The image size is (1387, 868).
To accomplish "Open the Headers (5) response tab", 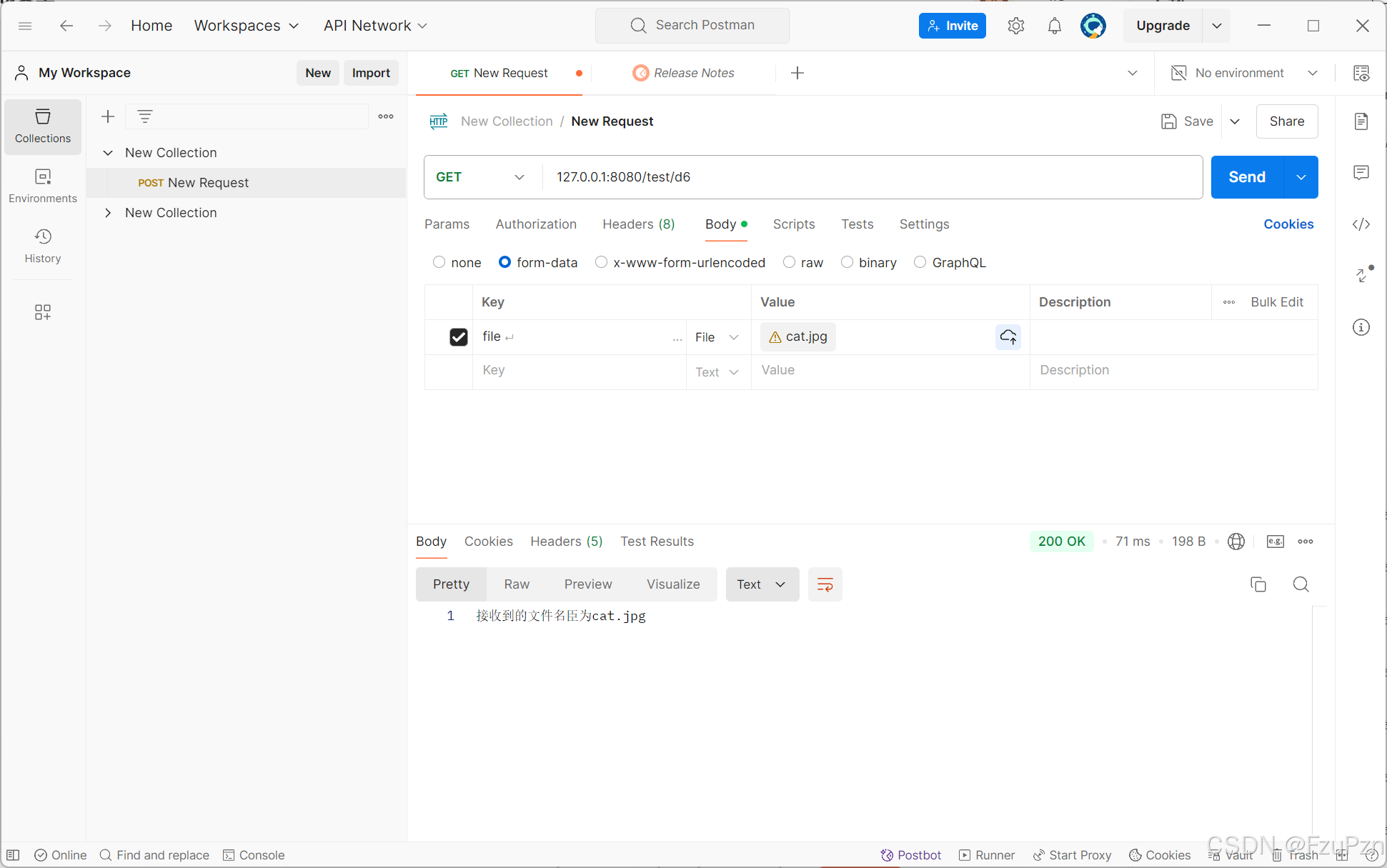I will [x=566, y=542].
